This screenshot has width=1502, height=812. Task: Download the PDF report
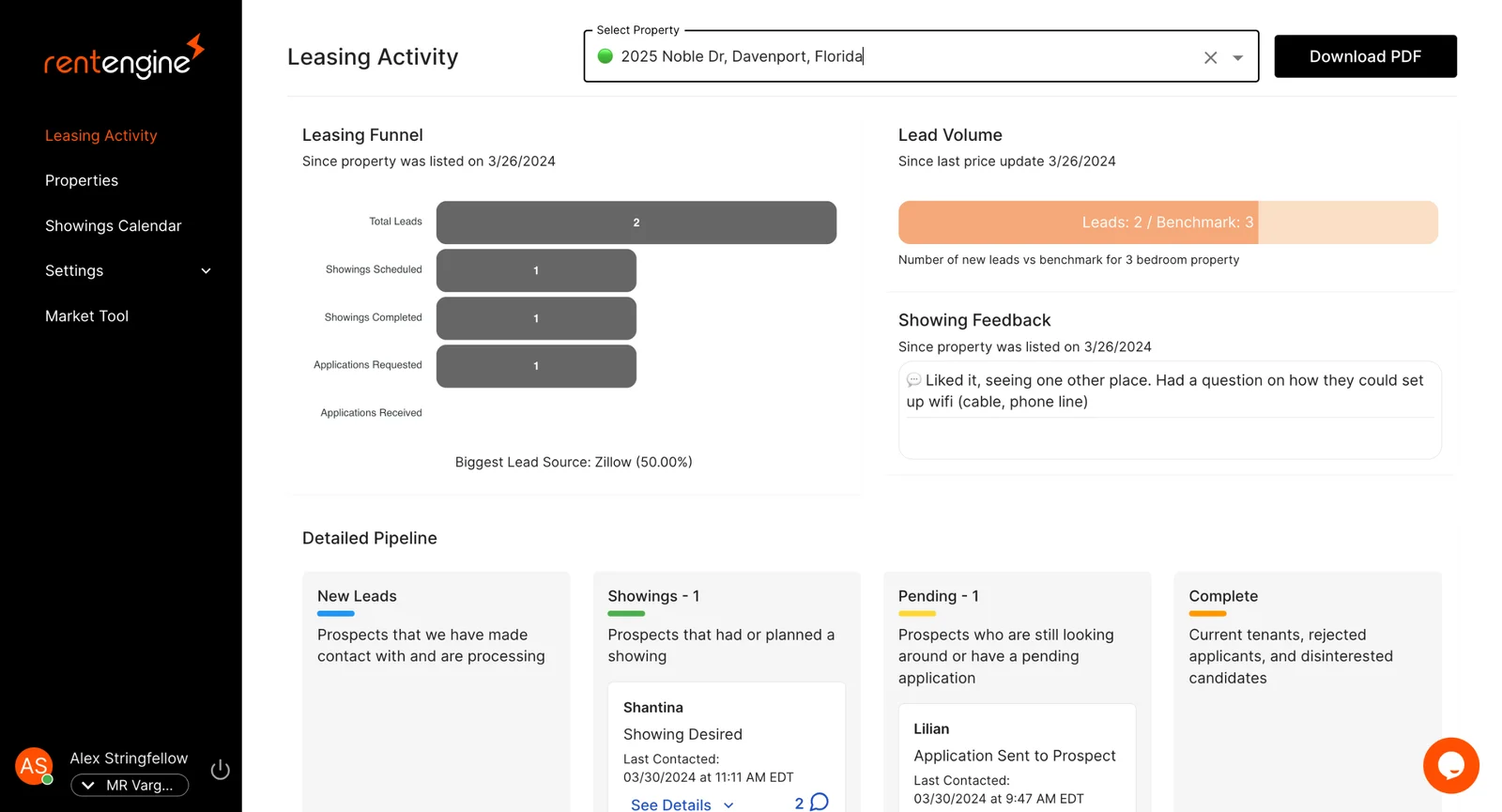[1365, 56]
